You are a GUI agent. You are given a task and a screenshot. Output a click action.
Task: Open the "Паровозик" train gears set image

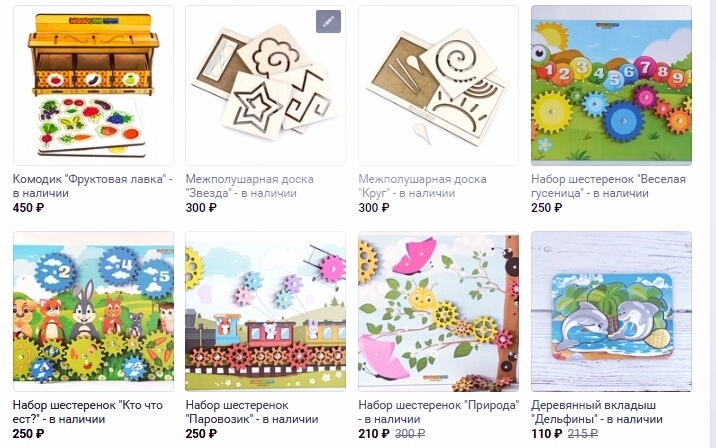(x=265, y=311)
